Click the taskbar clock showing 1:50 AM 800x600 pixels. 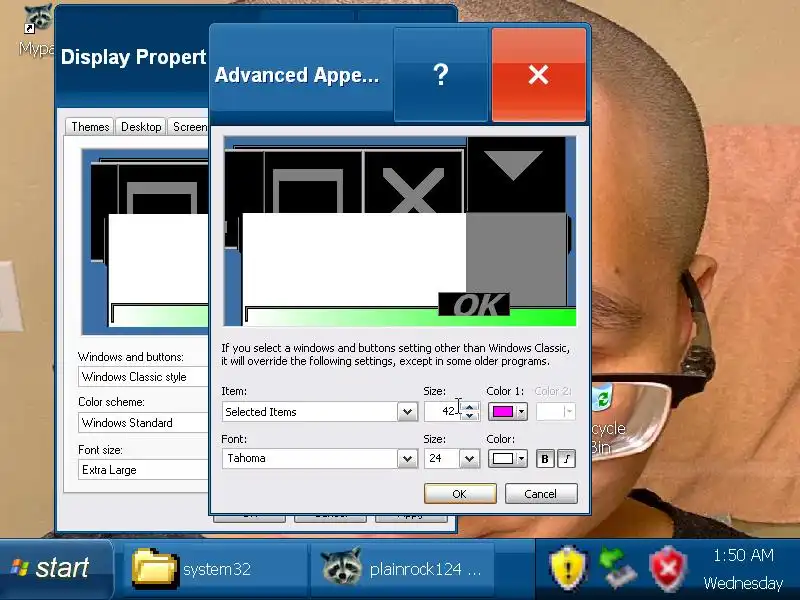743,555
